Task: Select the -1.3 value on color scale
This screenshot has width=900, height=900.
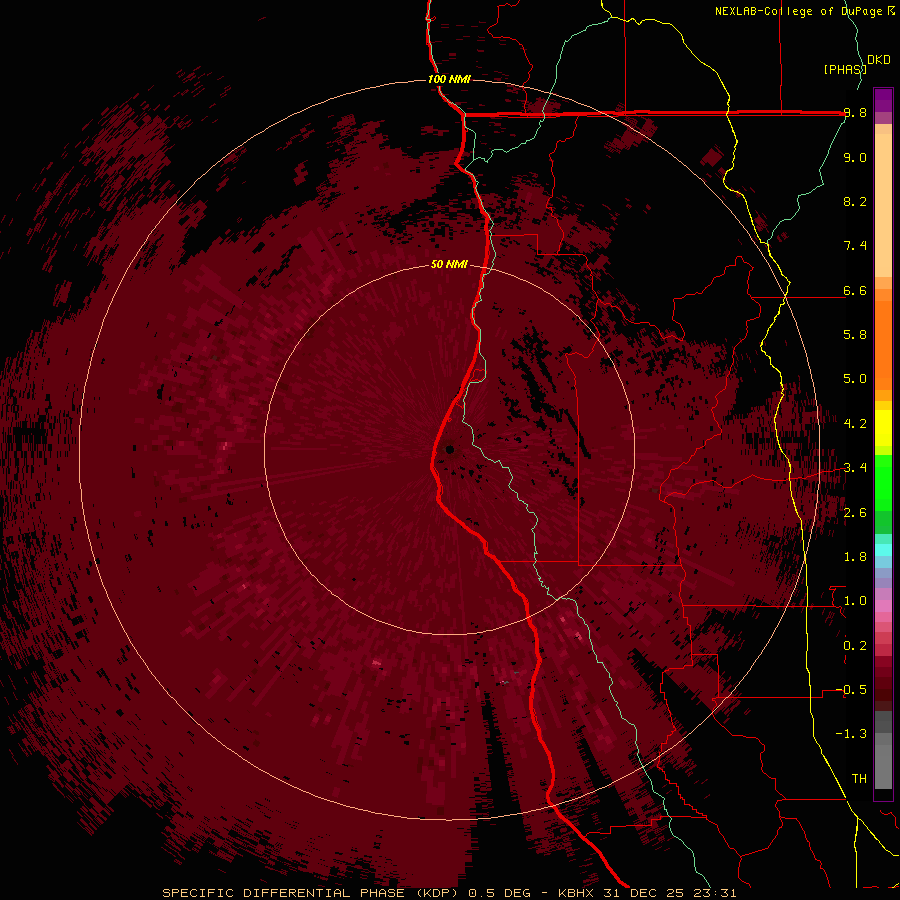Action: [x=851, y=734]
